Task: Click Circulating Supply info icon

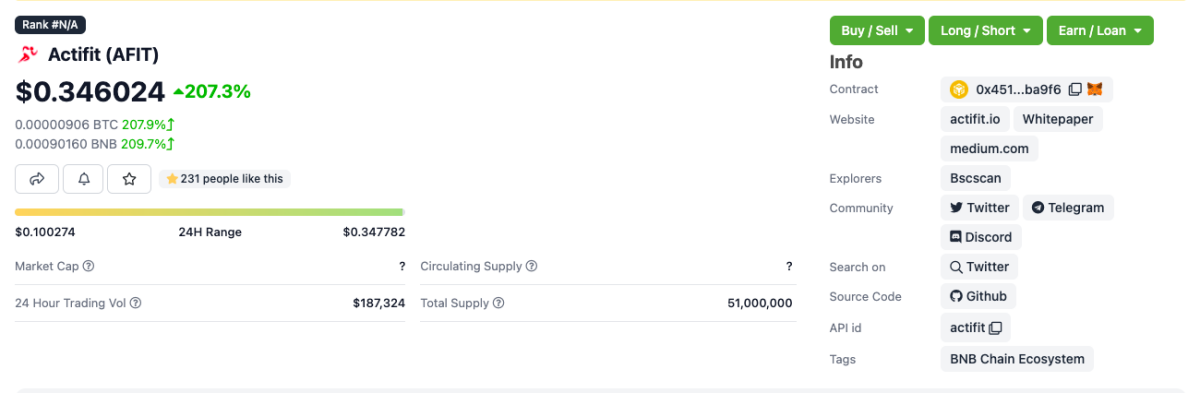Action: 532,267
